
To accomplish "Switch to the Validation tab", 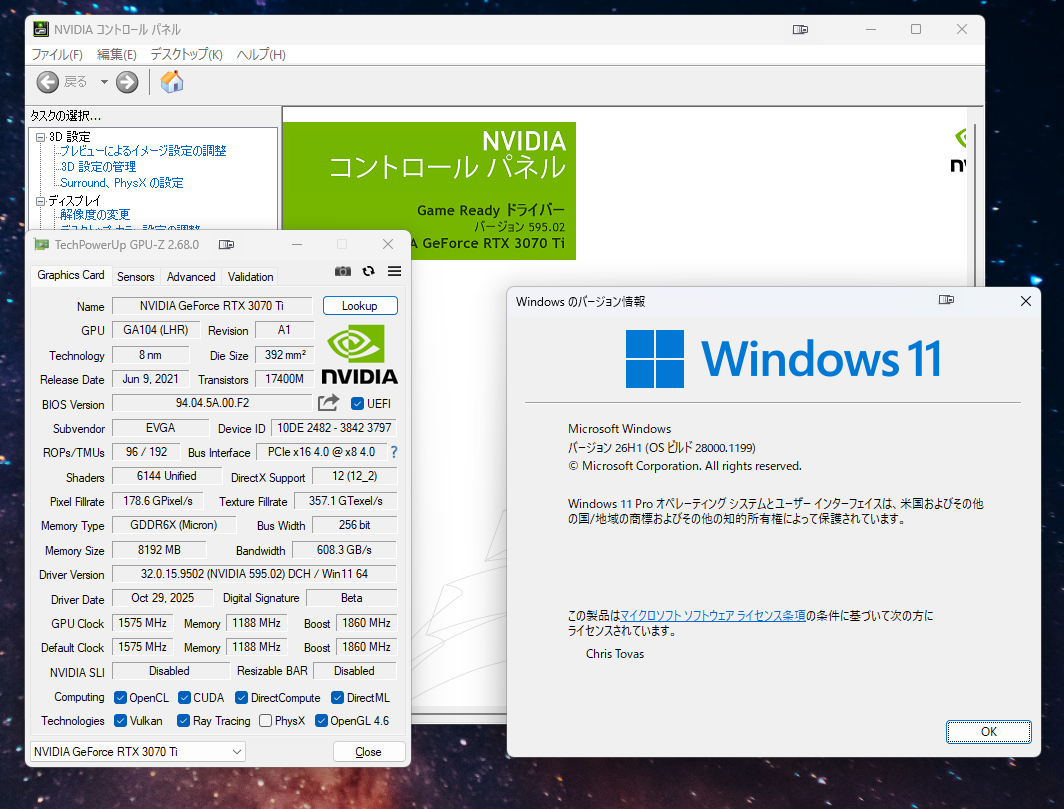I will tap(250, 277).
